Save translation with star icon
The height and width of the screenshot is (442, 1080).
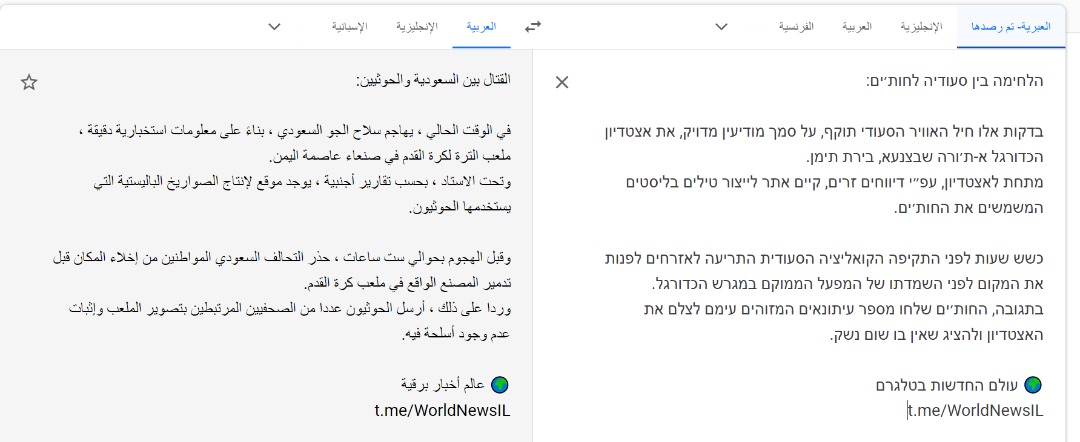coord(29,83)
